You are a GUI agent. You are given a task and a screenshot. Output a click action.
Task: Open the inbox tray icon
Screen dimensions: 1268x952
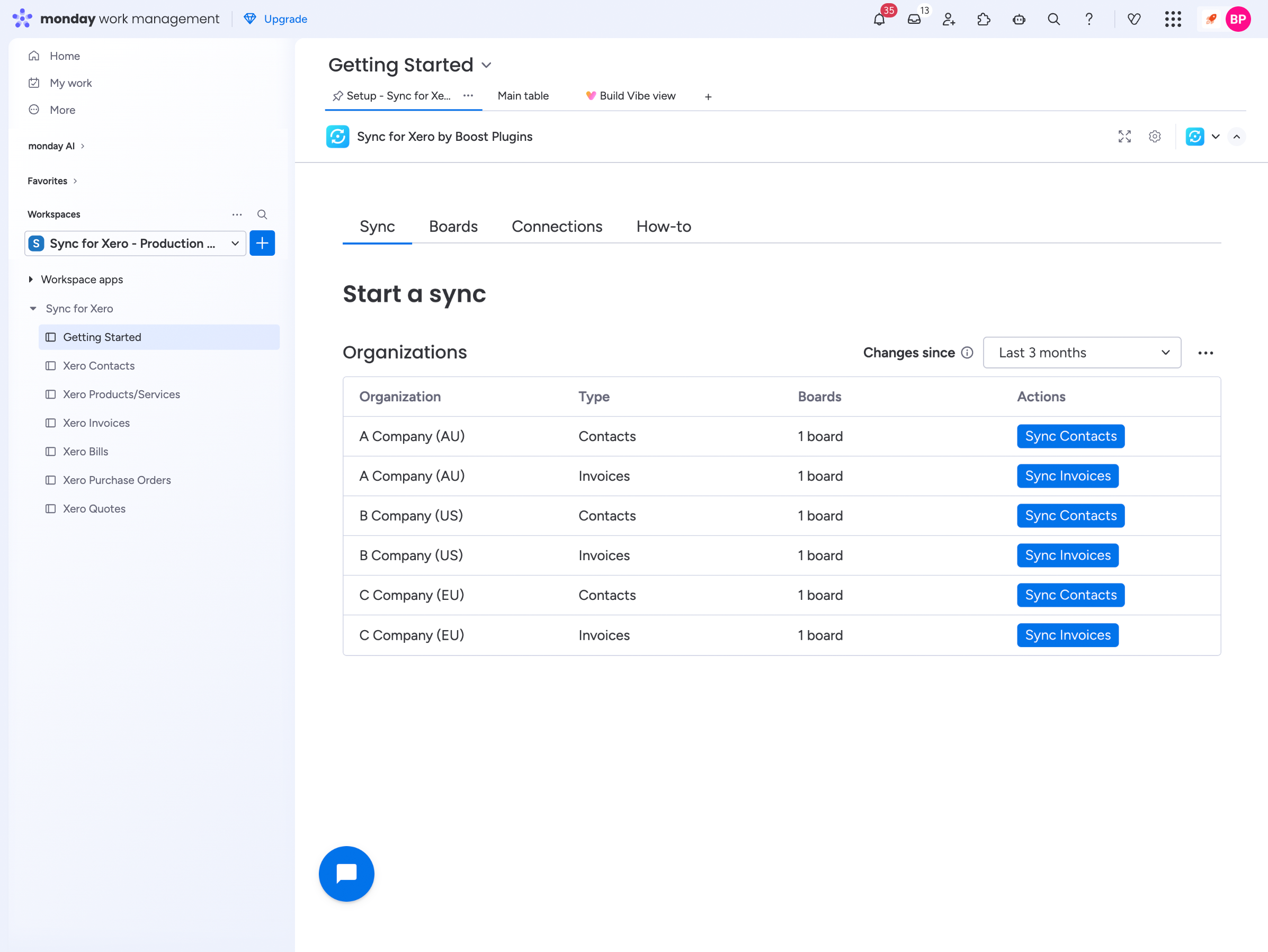point(914,20)
